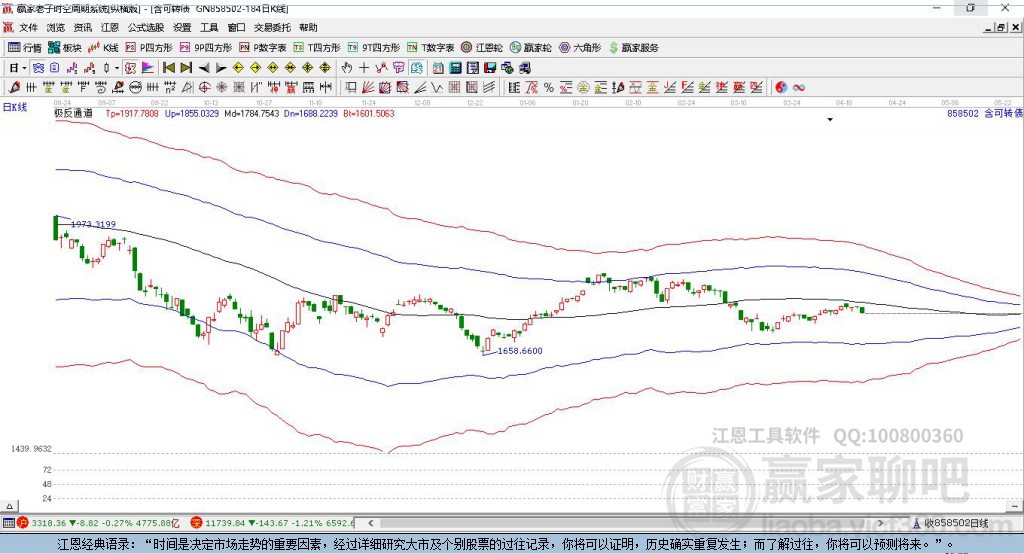Open the 赢家轮 wheel tool
Screen dimensions: 1024x554
click(530, 48)
